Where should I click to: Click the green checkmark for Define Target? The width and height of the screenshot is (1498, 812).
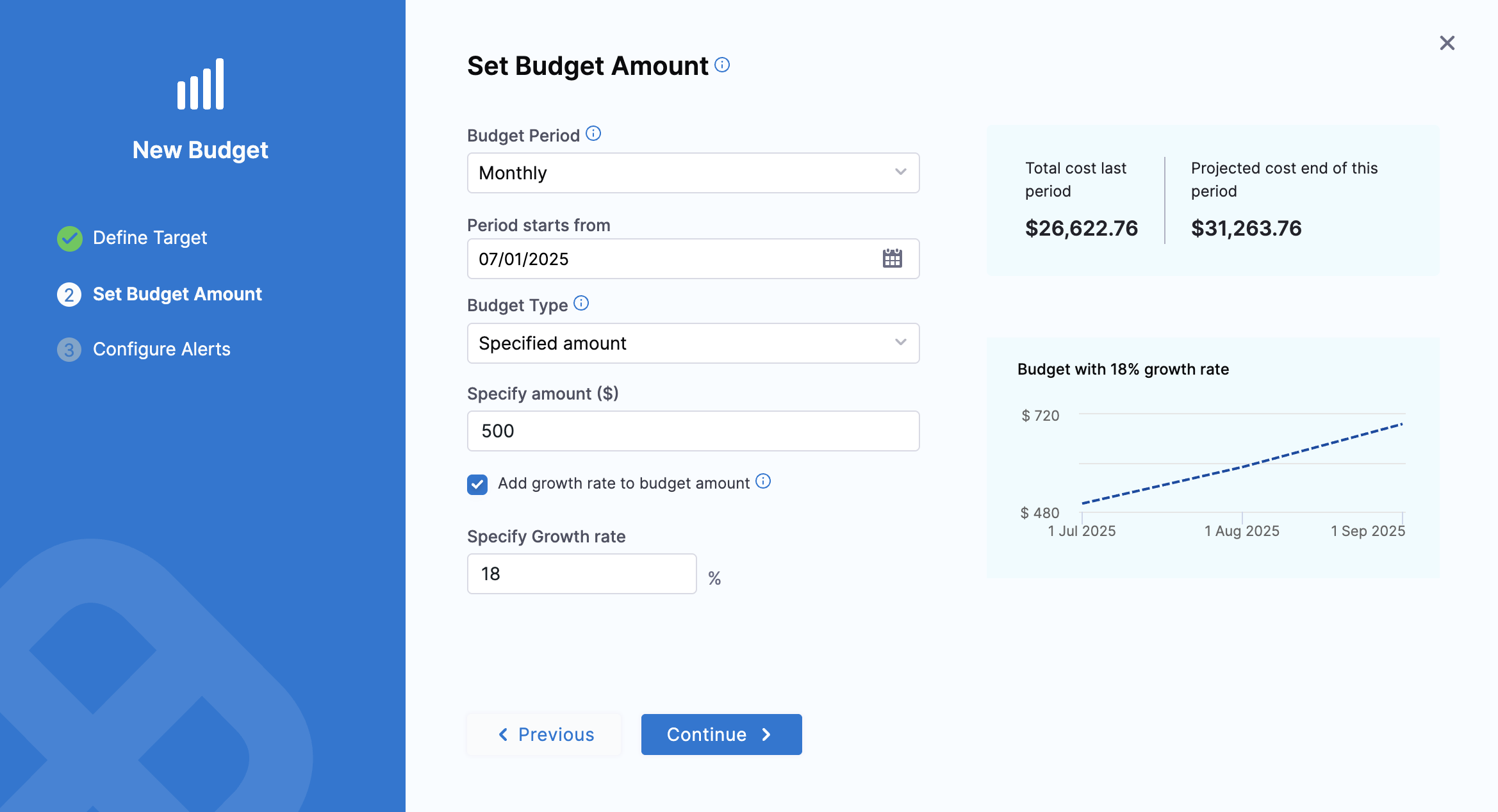[x=69, y=238]
